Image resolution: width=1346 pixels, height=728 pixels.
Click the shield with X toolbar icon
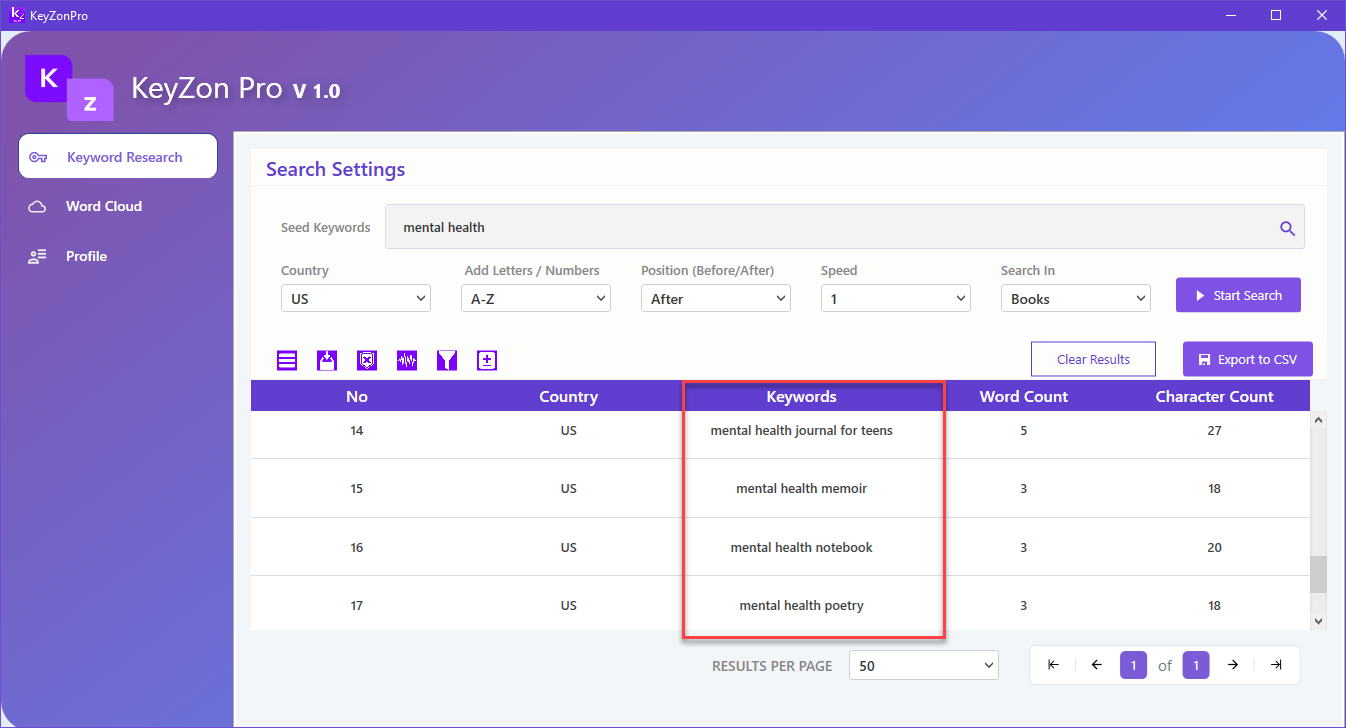(x=367, y=360)
